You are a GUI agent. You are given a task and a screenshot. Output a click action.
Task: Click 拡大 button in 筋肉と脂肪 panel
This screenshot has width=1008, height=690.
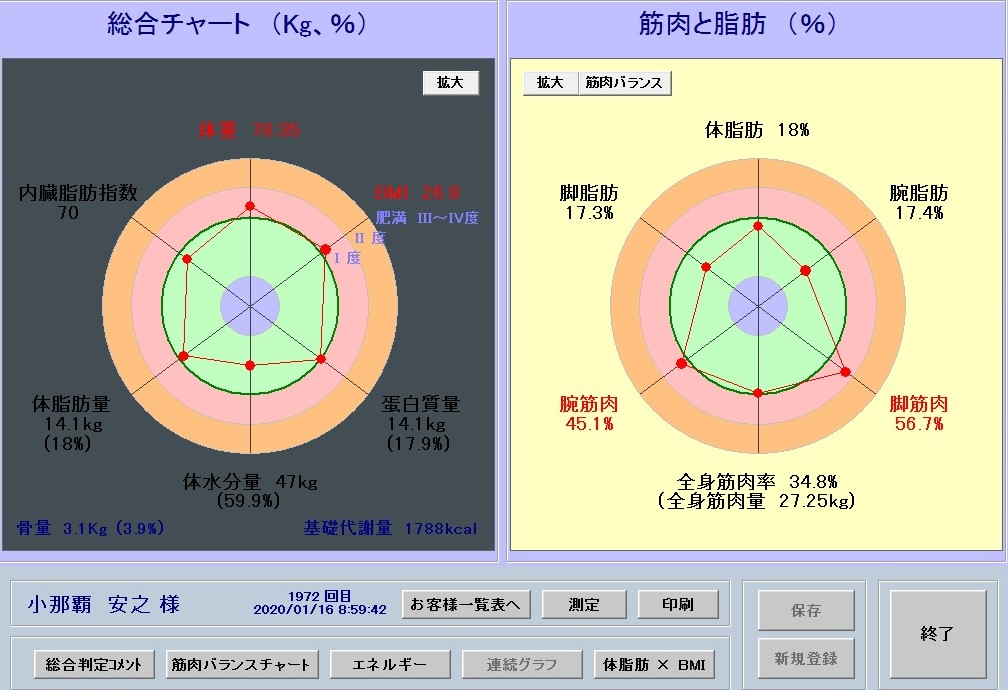point(550,83)
